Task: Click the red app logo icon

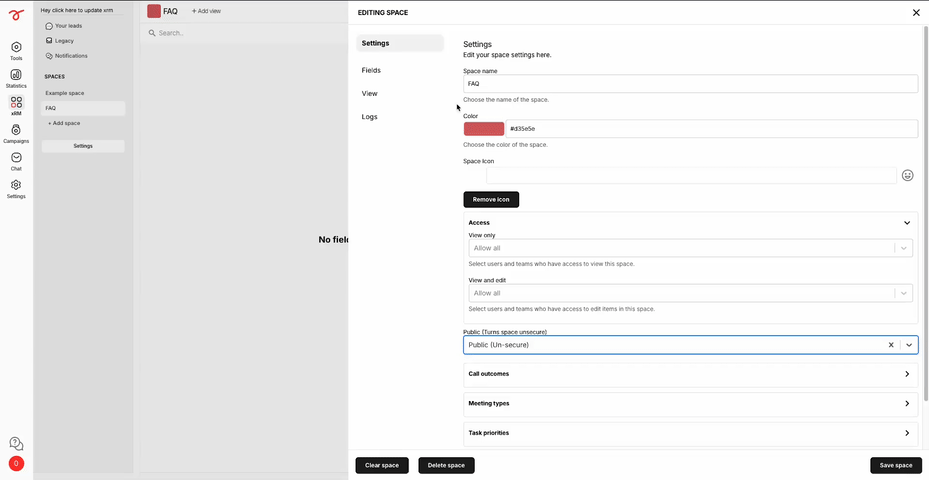Action: tap(17, 14)
